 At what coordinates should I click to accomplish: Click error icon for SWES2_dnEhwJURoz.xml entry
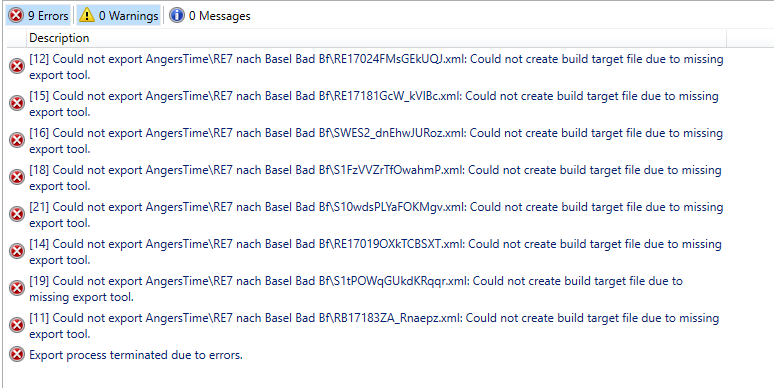click(x=17, y=140)
